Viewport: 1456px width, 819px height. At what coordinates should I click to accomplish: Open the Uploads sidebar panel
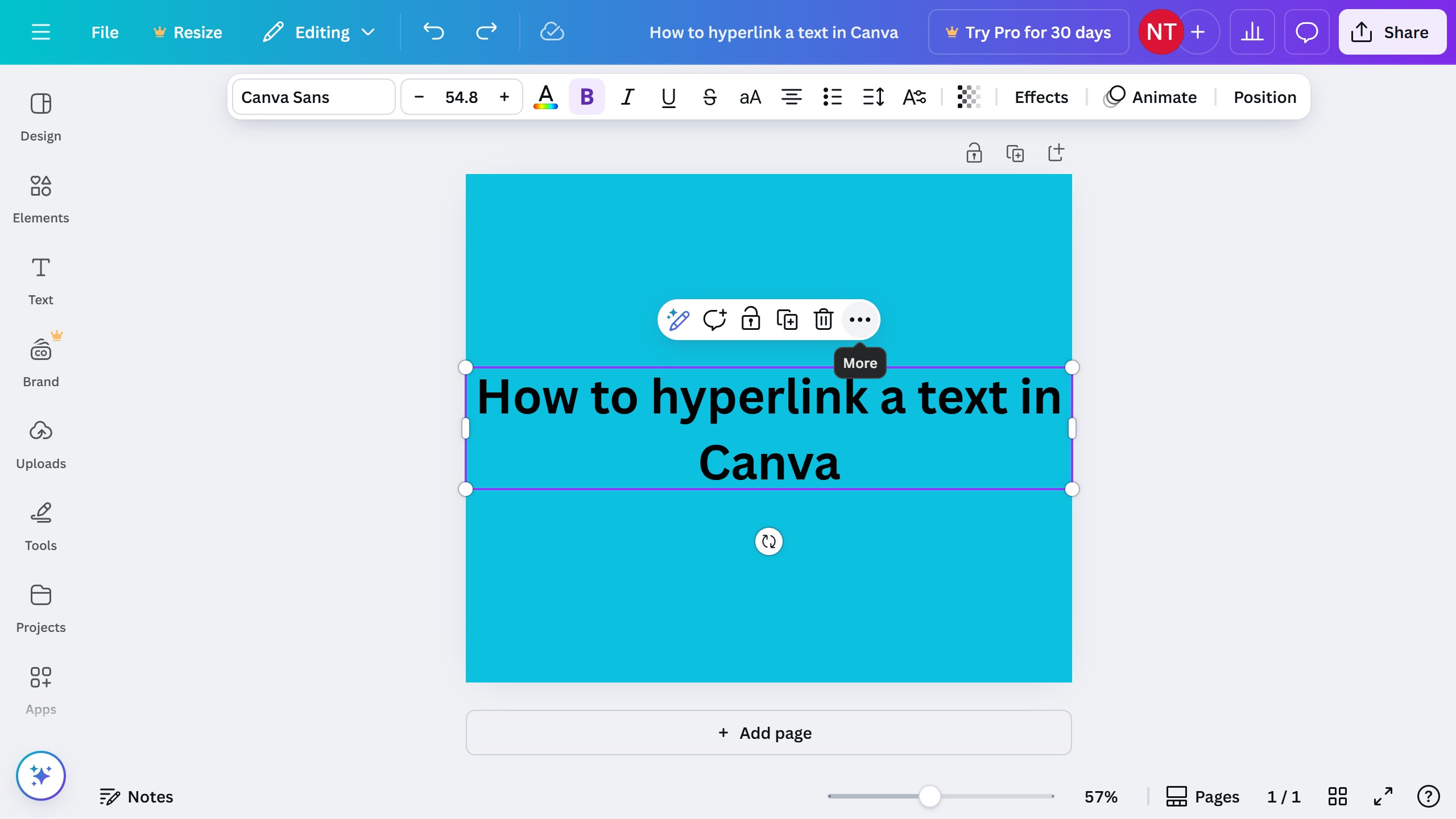pos(41,445)
